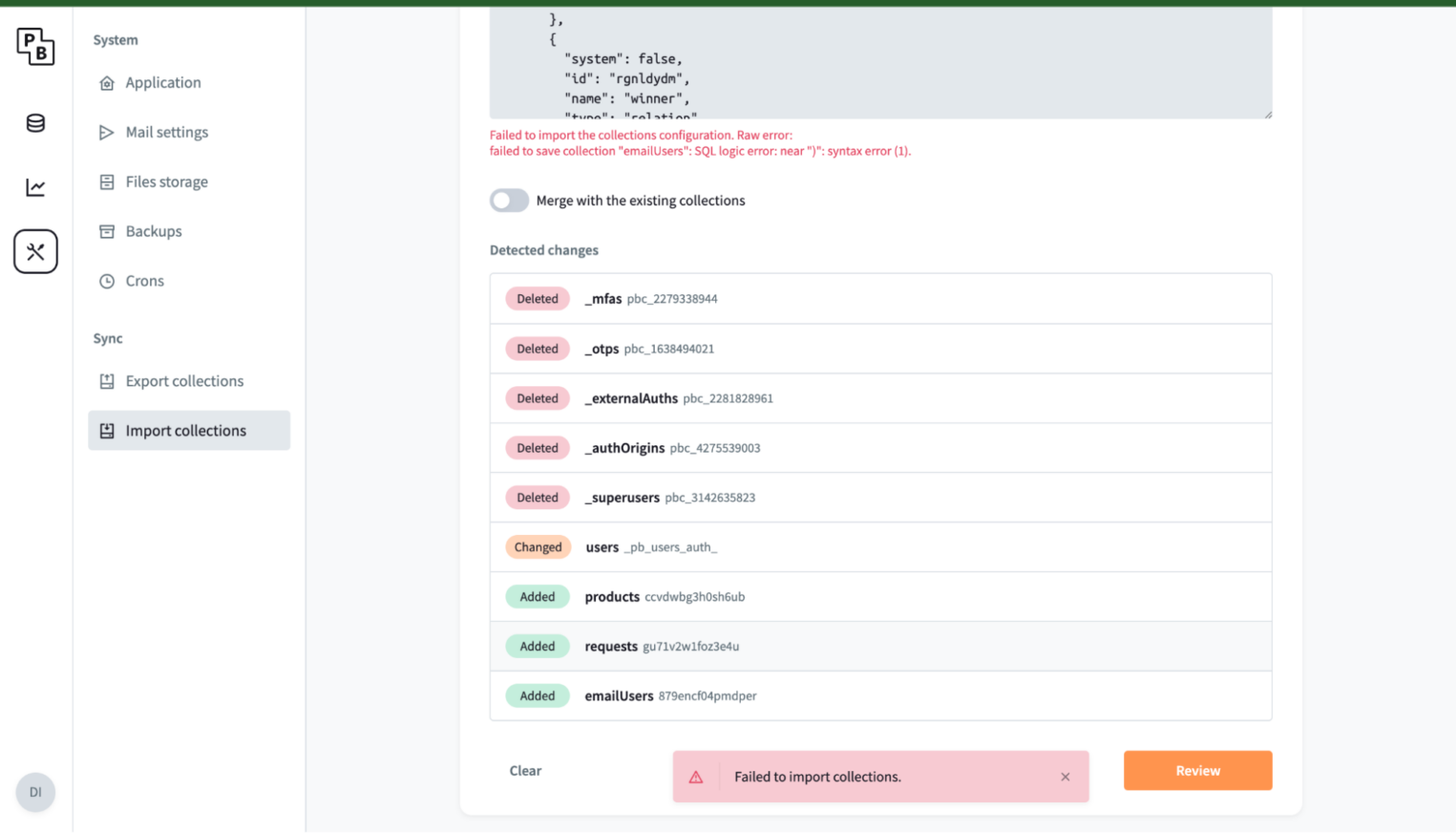Click the 'Added' badge on products row

[538, 597]
